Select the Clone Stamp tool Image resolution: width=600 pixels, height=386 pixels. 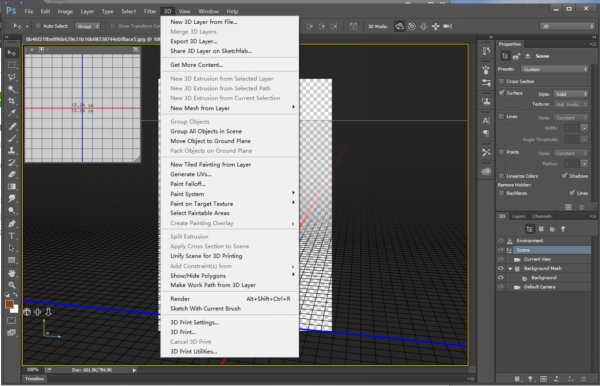click(x=11, y=150)
